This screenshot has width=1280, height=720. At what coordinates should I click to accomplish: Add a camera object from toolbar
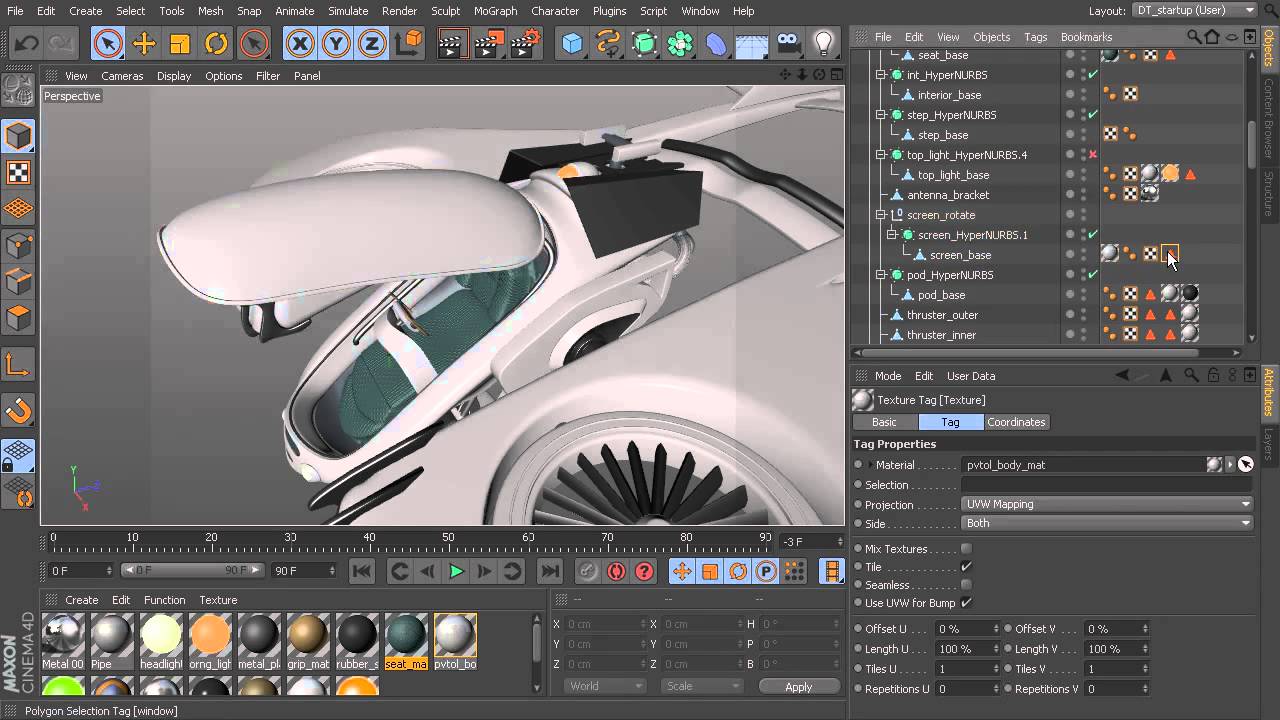coord(788,43)
